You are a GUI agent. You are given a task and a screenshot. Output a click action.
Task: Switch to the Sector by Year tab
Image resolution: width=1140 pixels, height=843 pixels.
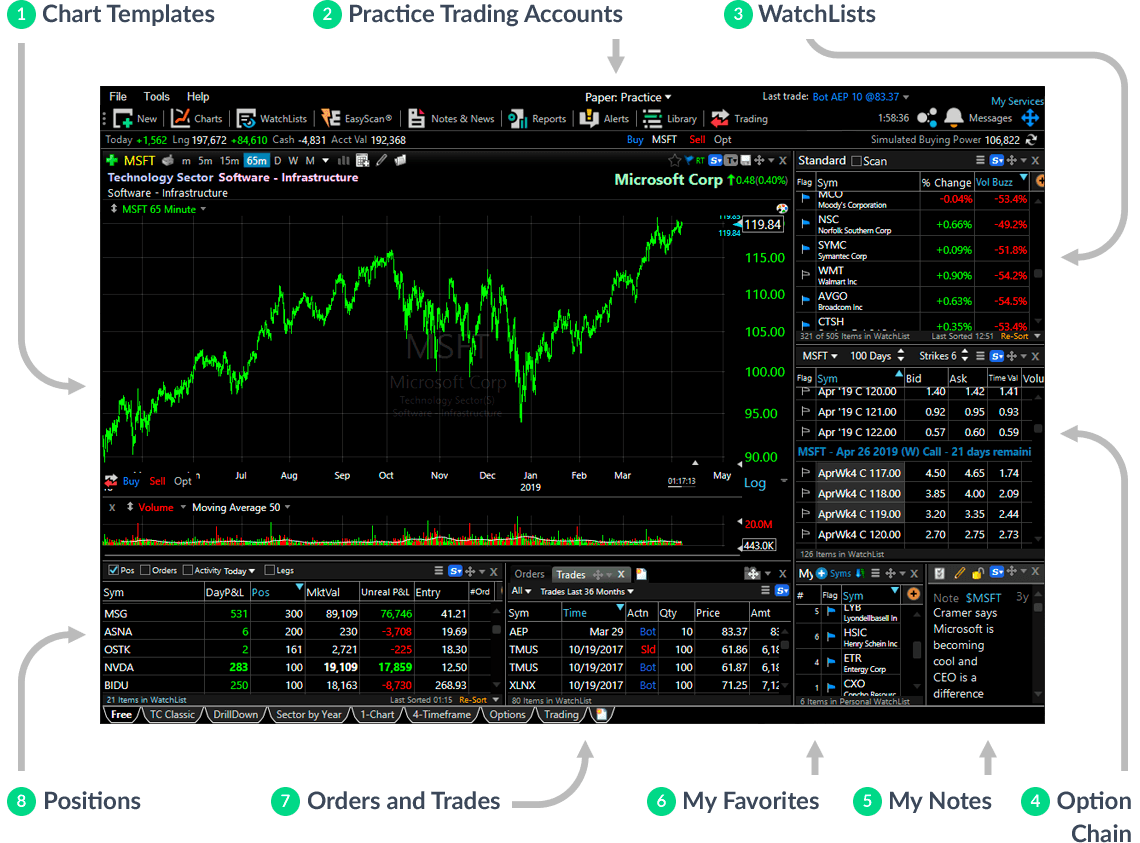308,714
